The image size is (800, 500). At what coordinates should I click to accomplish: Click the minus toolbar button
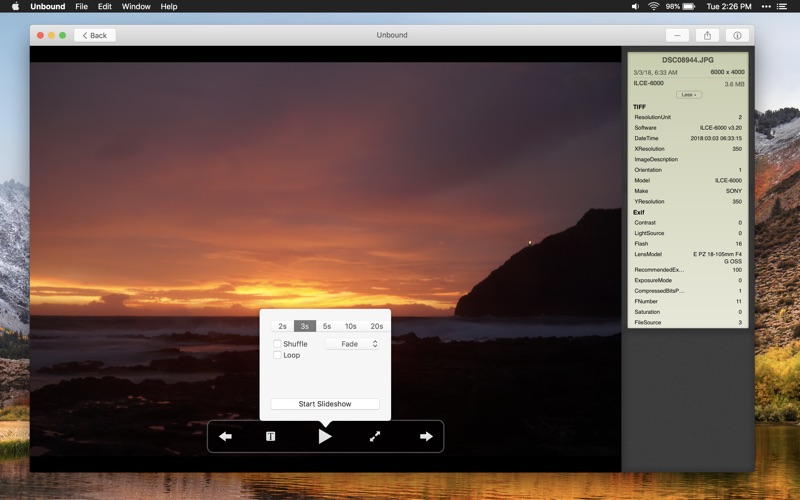coord(677,35)
